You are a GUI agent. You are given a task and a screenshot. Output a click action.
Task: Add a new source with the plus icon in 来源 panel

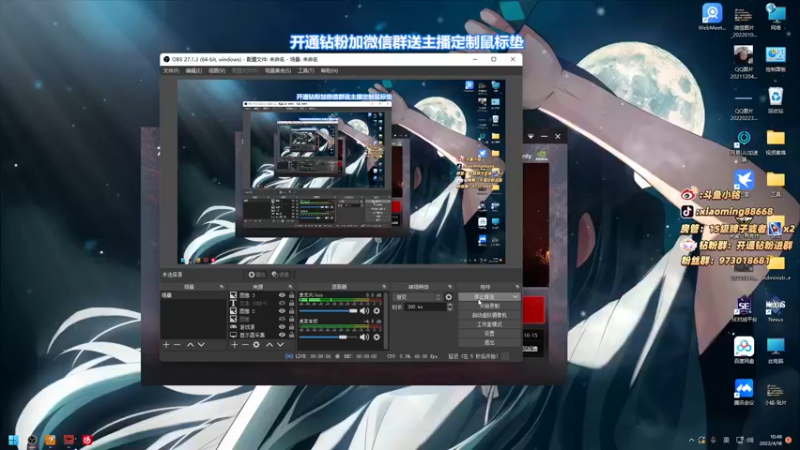click(x=234, y=345)
